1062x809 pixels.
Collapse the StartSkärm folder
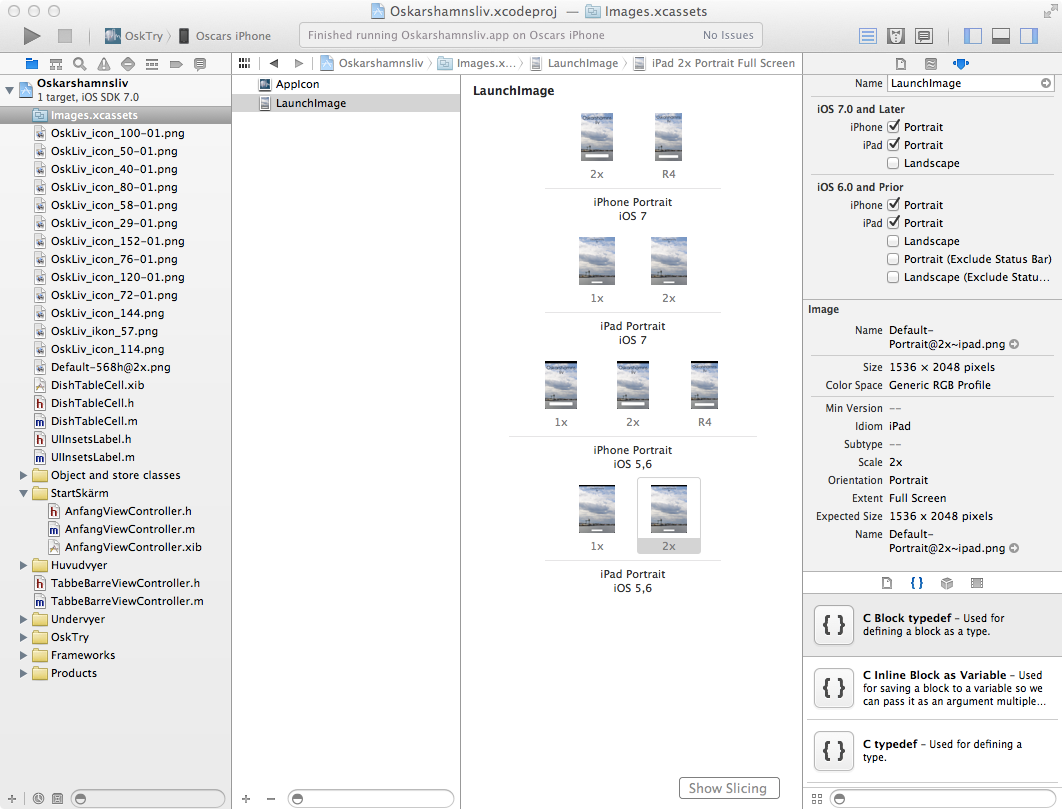23,493
